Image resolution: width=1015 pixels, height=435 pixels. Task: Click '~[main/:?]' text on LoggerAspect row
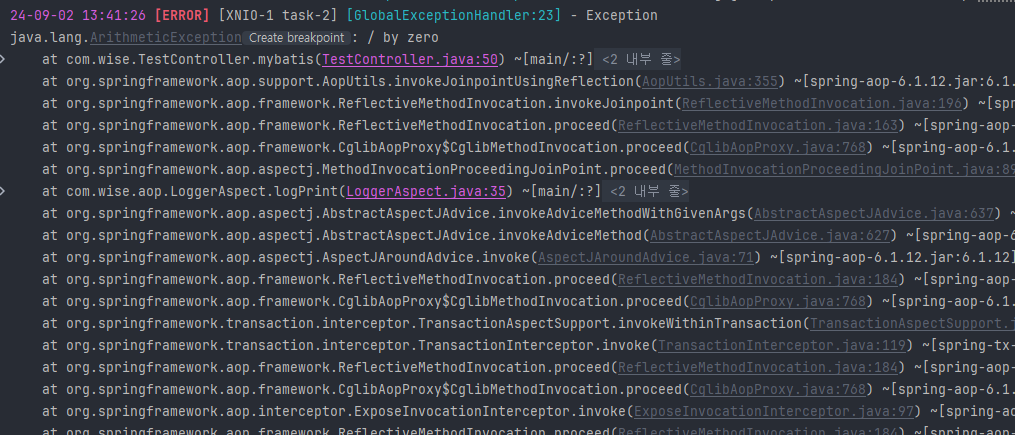[562, 192]
